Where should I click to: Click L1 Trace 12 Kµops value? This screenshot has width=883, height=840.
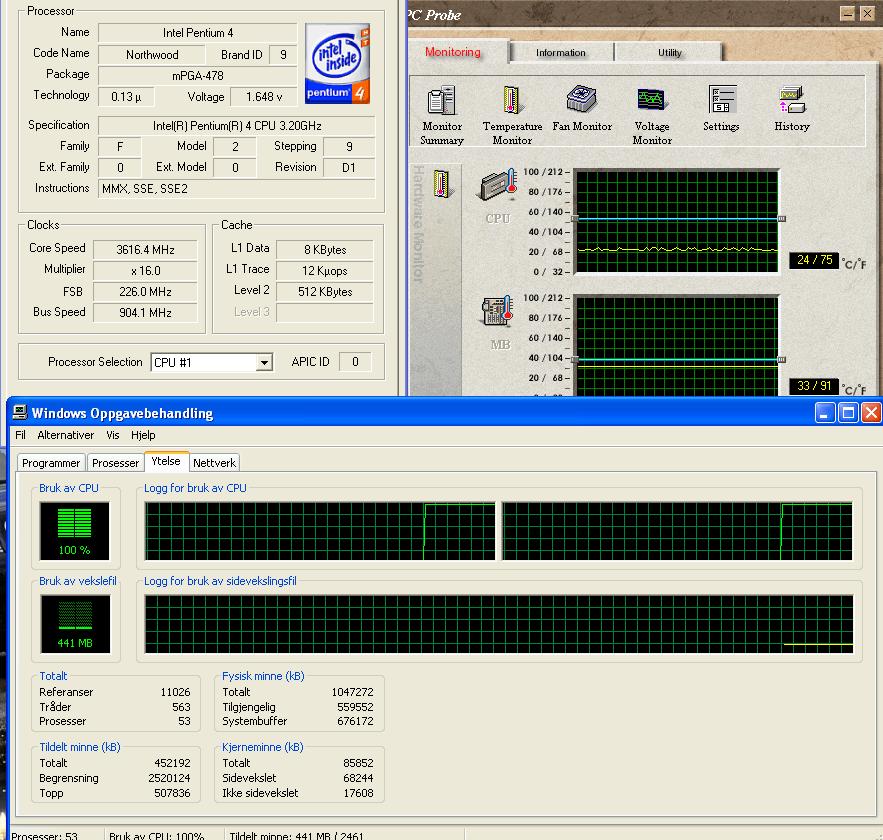325,271
